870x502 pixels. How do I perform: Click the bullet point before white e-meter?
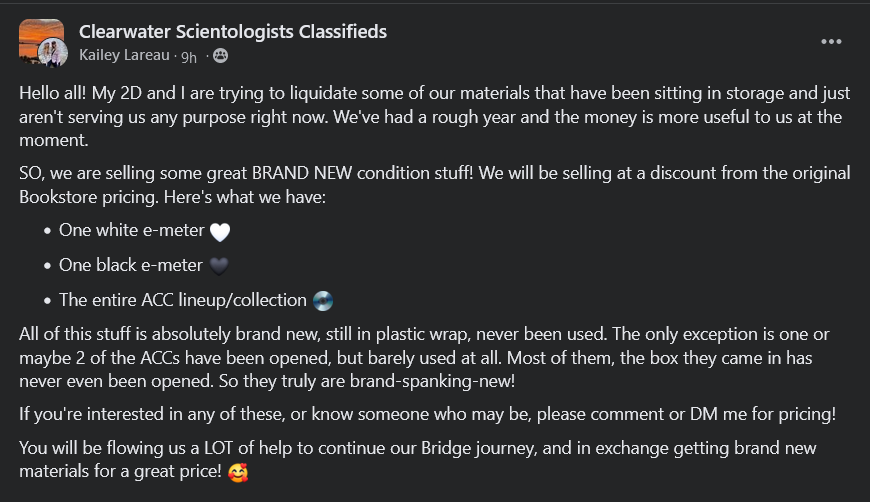(x=48, y=233)
